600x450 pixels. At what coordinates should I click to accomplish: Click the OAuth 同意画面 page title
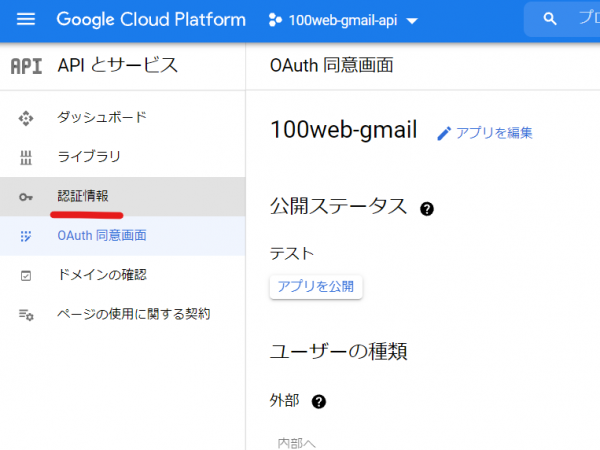[x=331, y=65]
